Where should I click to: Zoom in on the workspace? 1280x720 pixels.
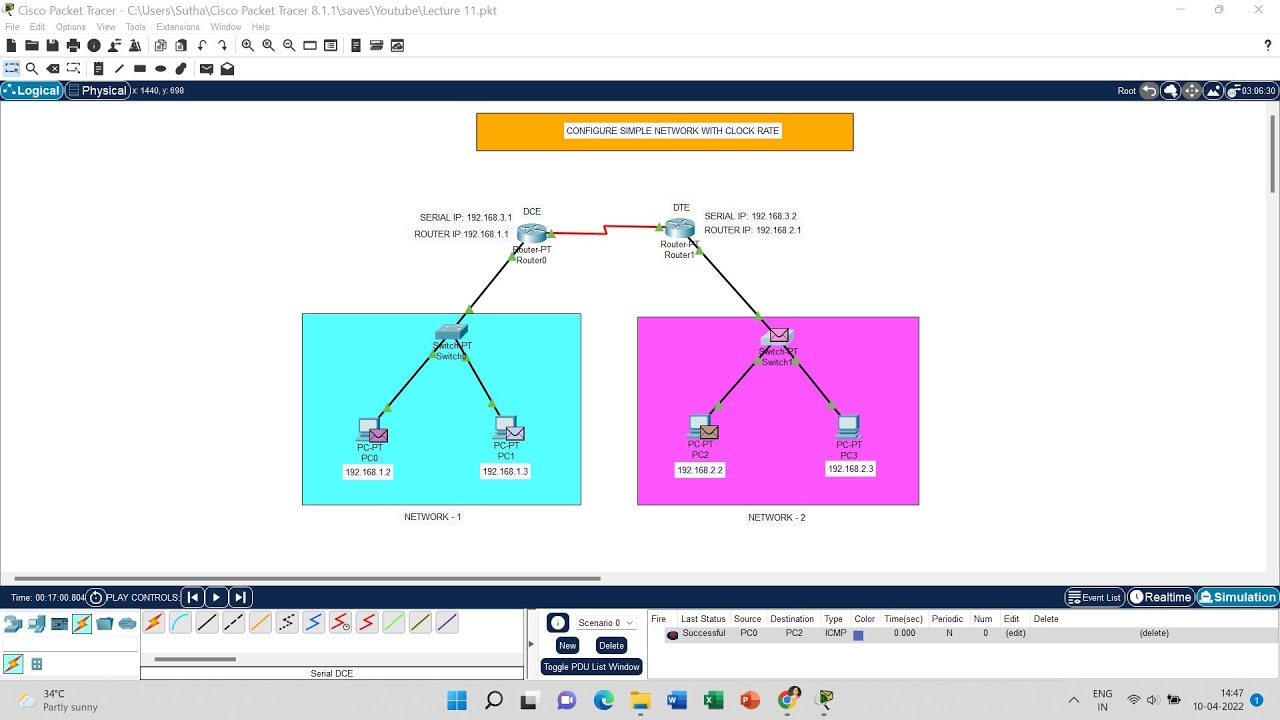(x=247, y=45)
